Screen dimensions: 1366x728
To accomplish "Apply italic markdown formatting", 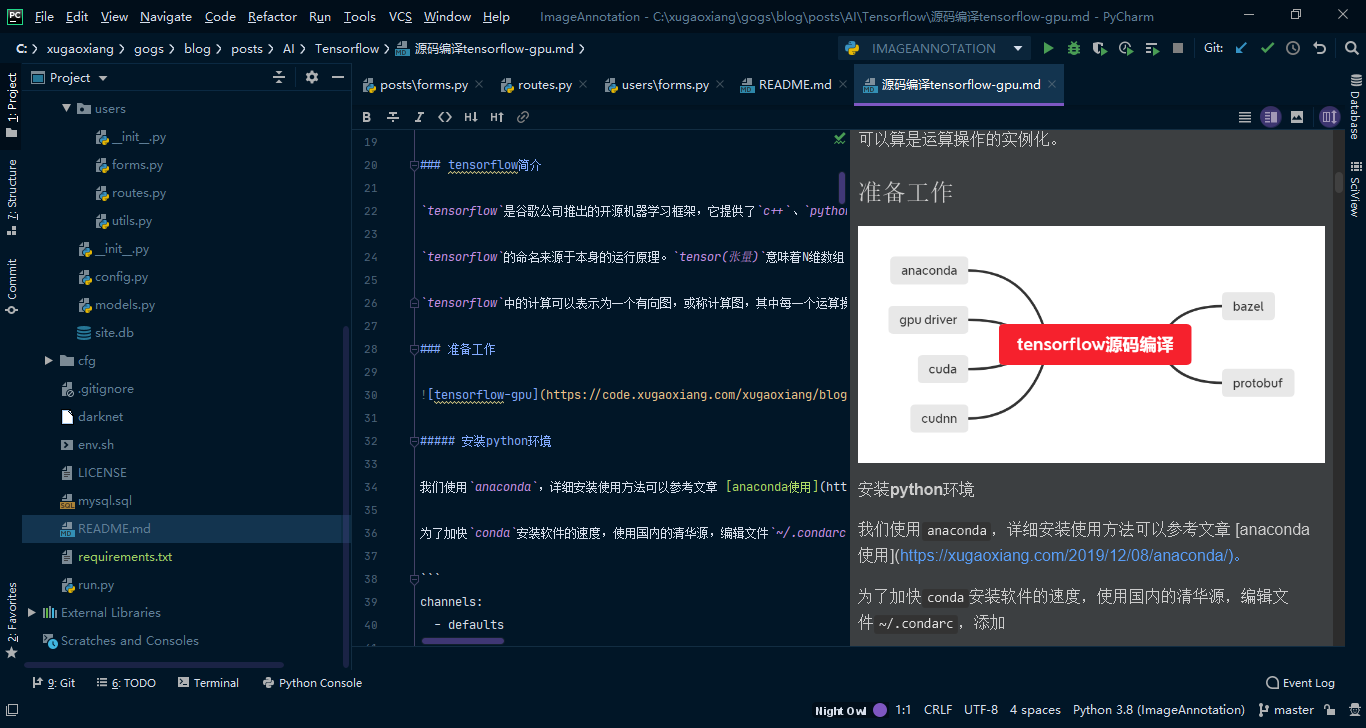I will coord(419,117).
